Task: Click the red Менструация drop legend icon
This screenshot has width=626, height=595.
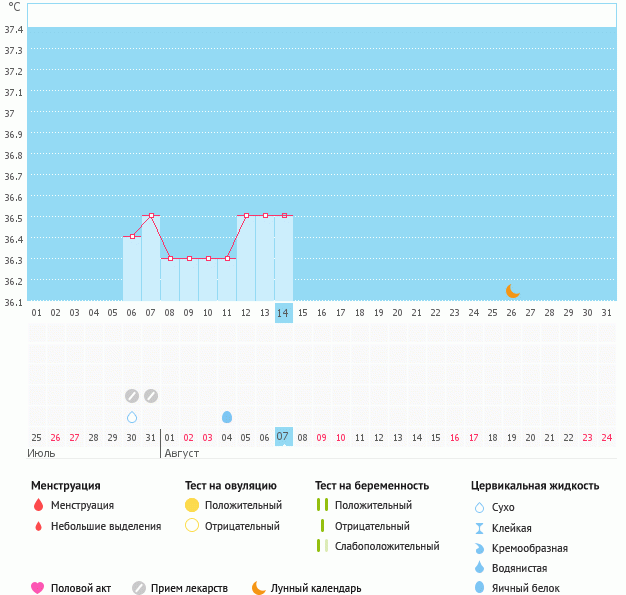Action: pyautogui.click(x=38, y=505)
